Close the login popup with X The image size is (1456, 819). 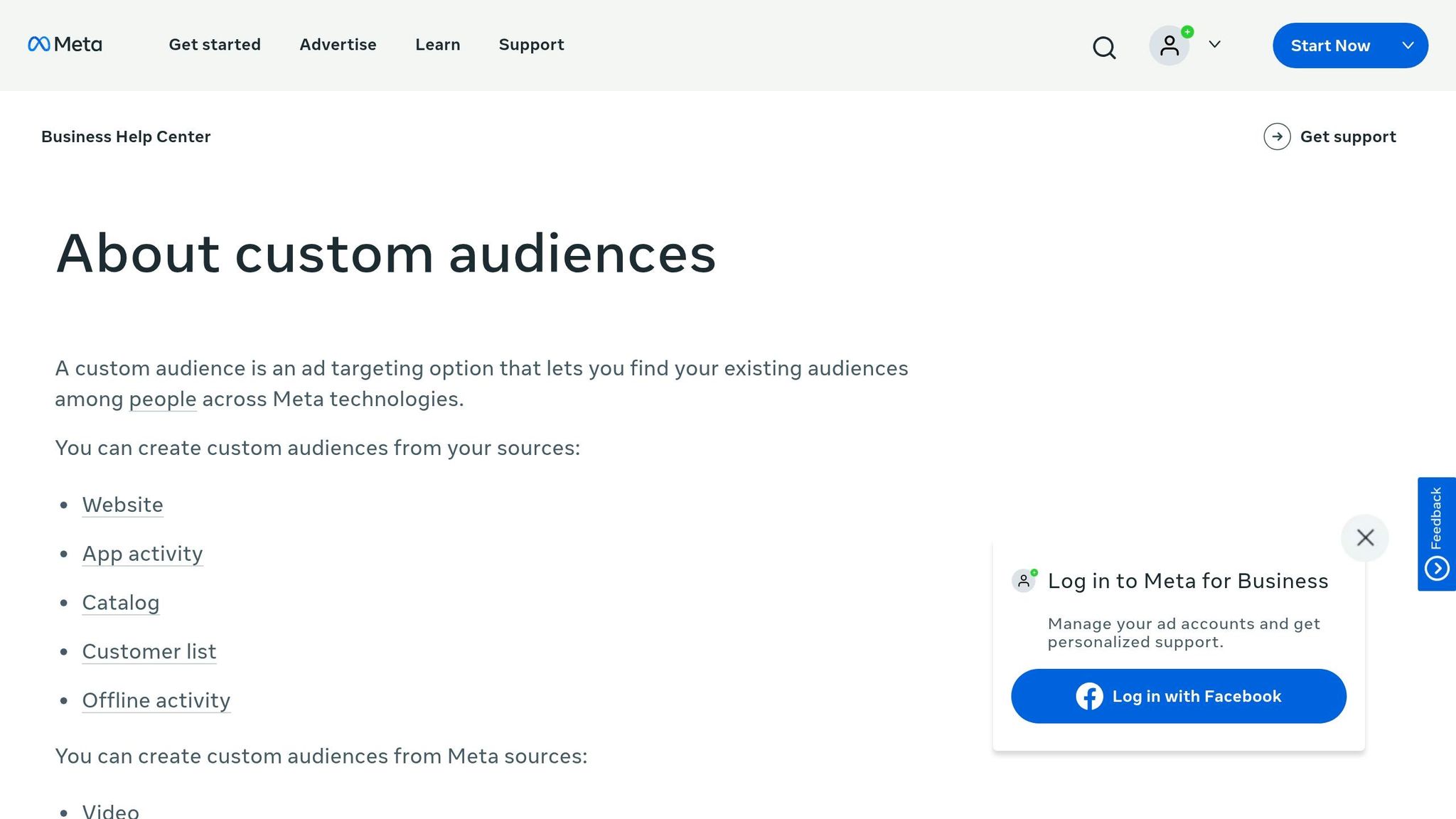click(1365, 537)
